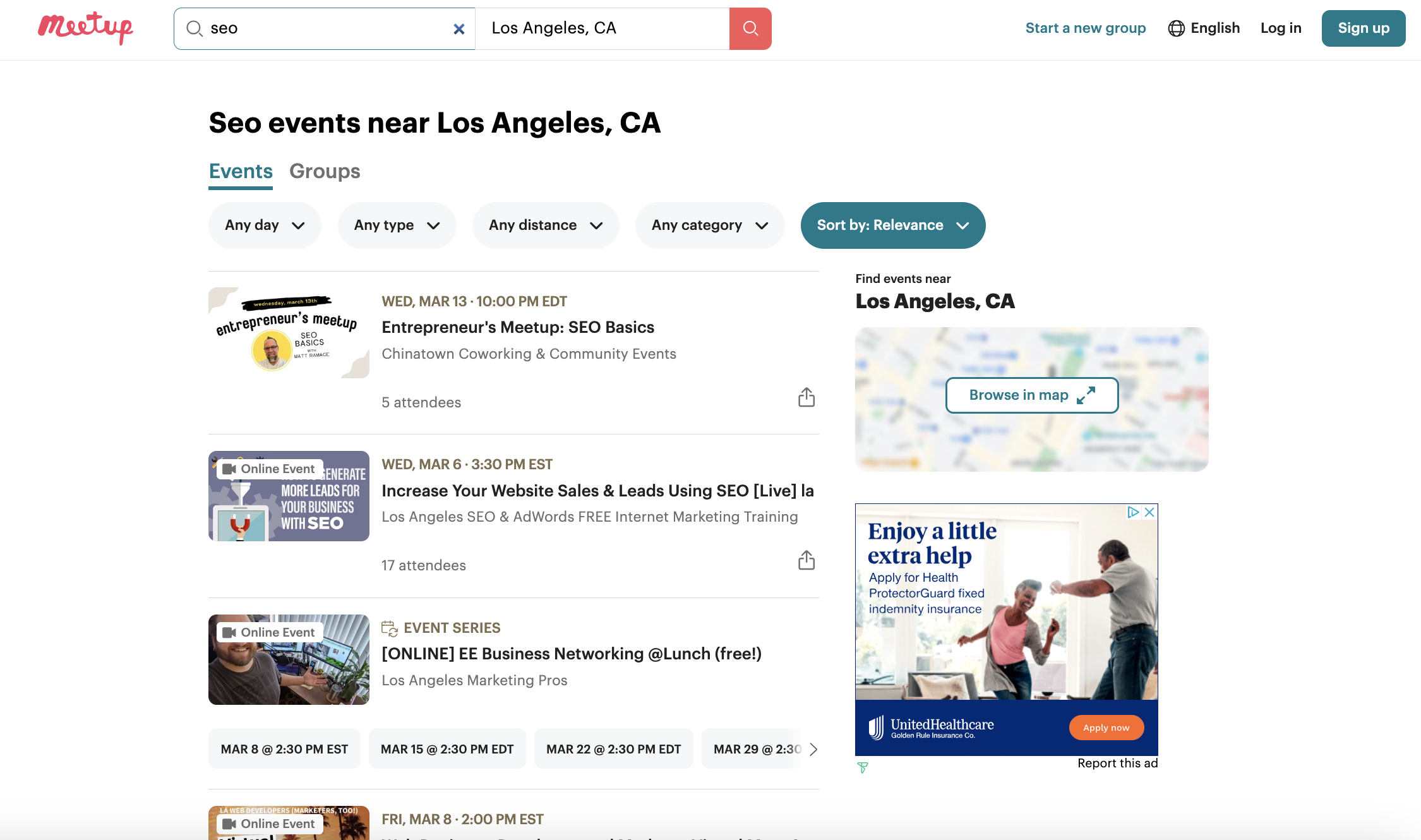The image size is (1421, 840).
Task: Select the MAR 15 @ 2:30 PM date chip
Action: (x=447, y=748)
